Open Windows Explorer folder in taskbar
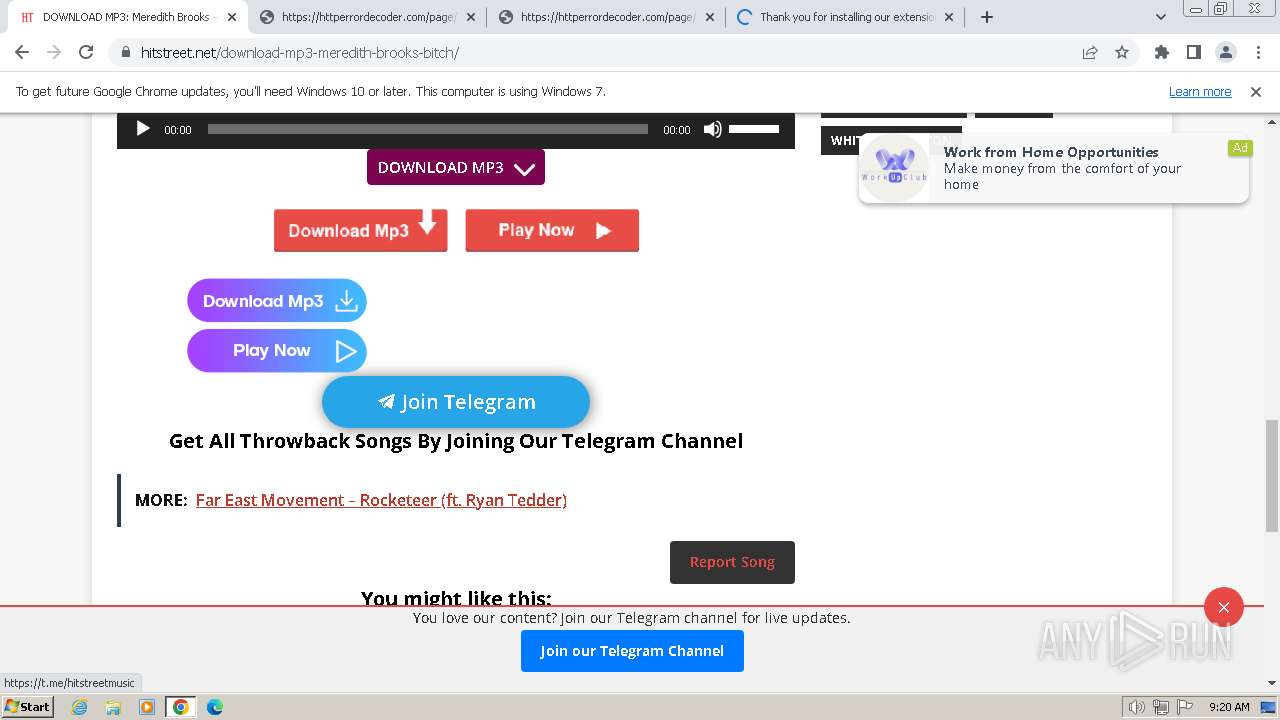The image size is (1280, 720). coord(113,707)
